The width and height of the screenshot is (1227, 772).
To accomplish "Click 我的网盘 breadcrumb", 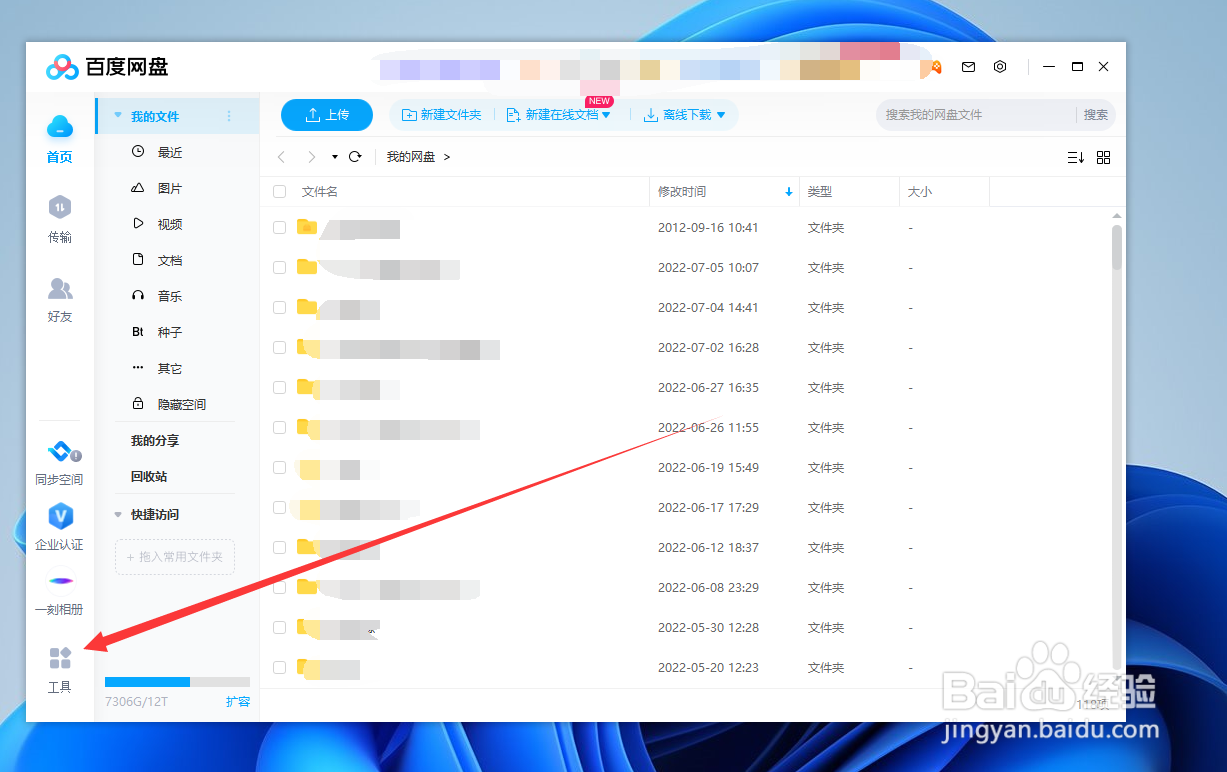I will pyautogui.click(x=411, y=157).
